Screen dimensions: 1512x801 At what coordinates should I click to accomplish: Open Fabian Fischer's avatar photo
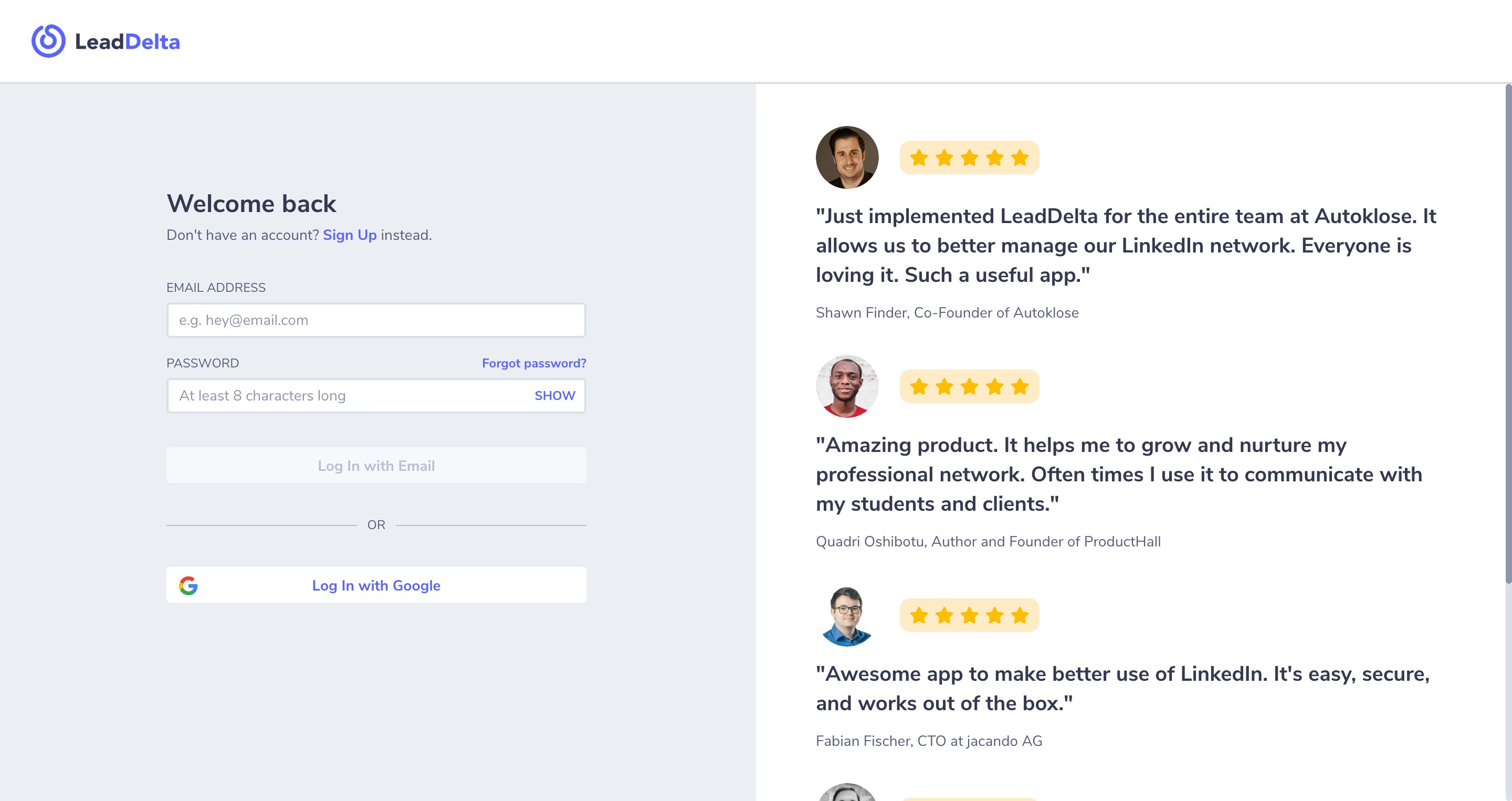pyautogui.click(x=847, y=615)
